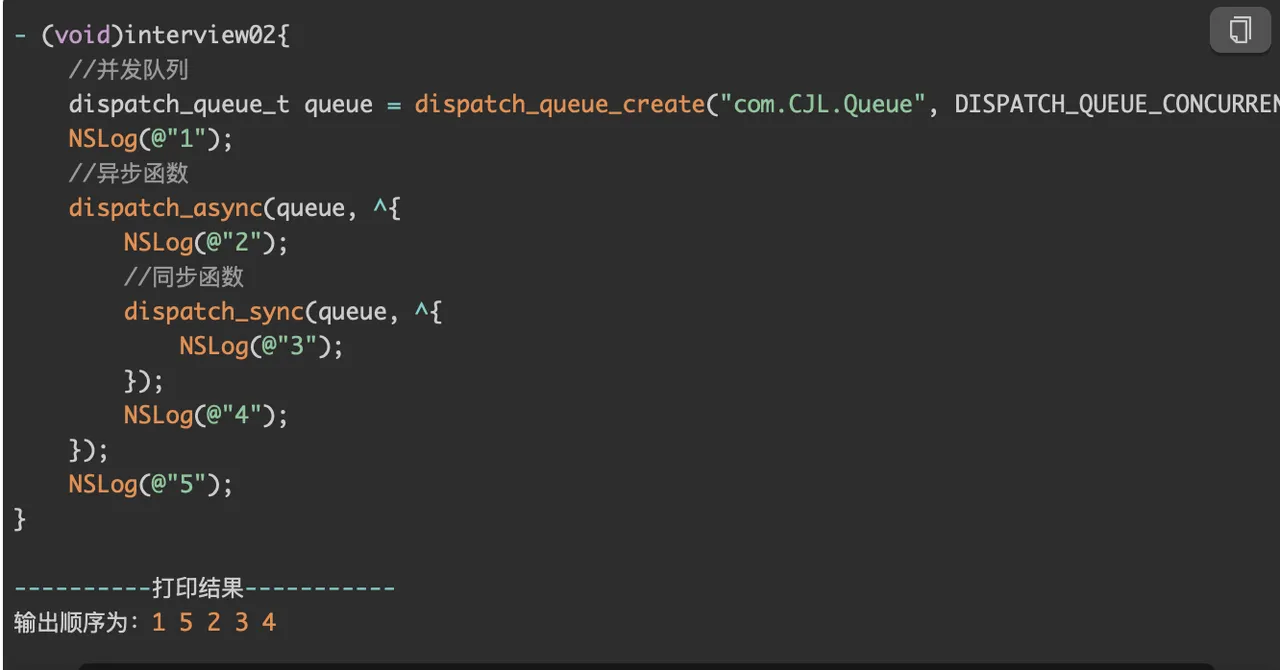Click the 打印结果 divider text
Screen dimensions: 1280x670
click(x=199, y=588)
